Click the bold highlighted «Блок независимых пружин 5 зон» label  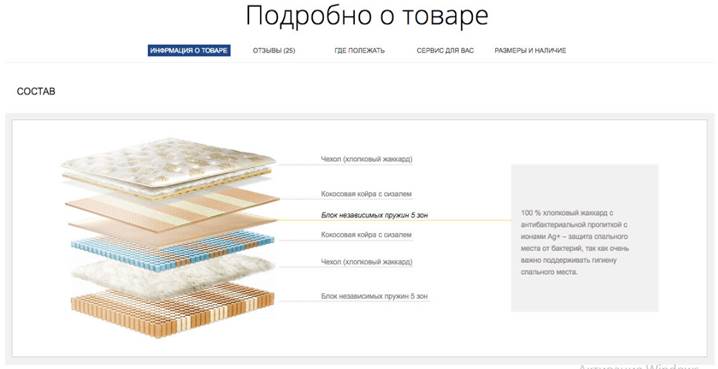coord(375,215)
